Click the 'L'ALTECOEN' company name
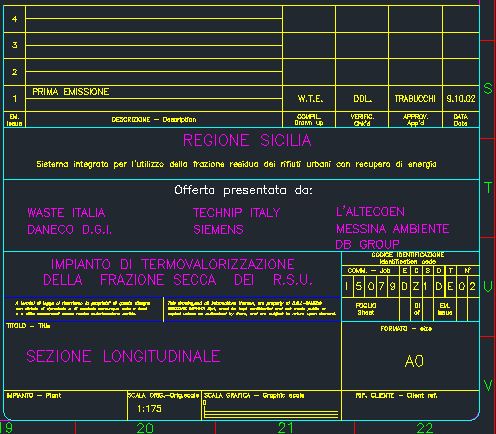Screen dimensions: 496x434 point(370,212)
